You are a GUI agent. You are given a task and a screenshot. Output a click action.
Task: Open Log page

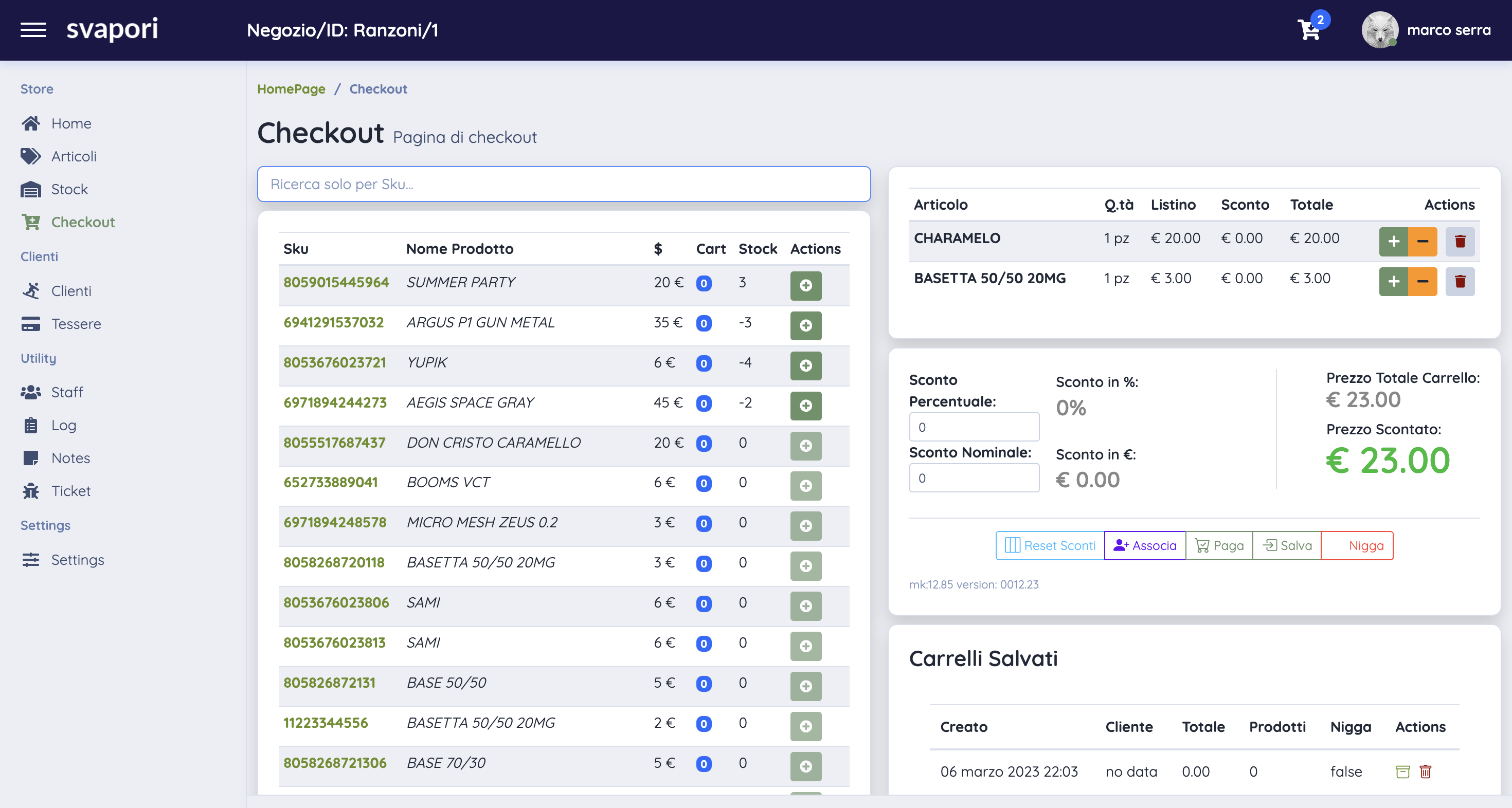[49, 425]
